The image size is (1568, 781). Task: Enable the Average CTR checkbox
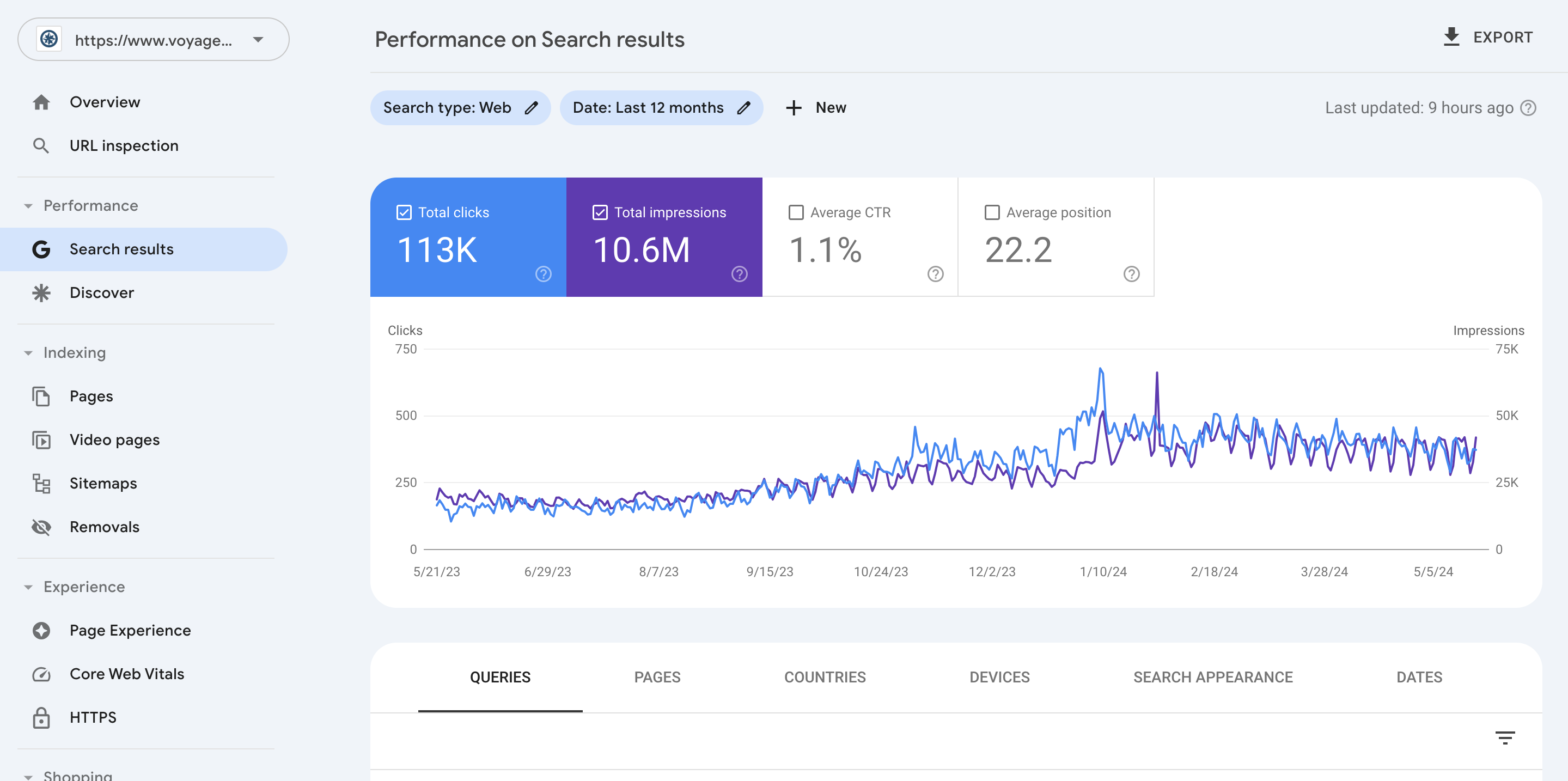tap(796, 212)
